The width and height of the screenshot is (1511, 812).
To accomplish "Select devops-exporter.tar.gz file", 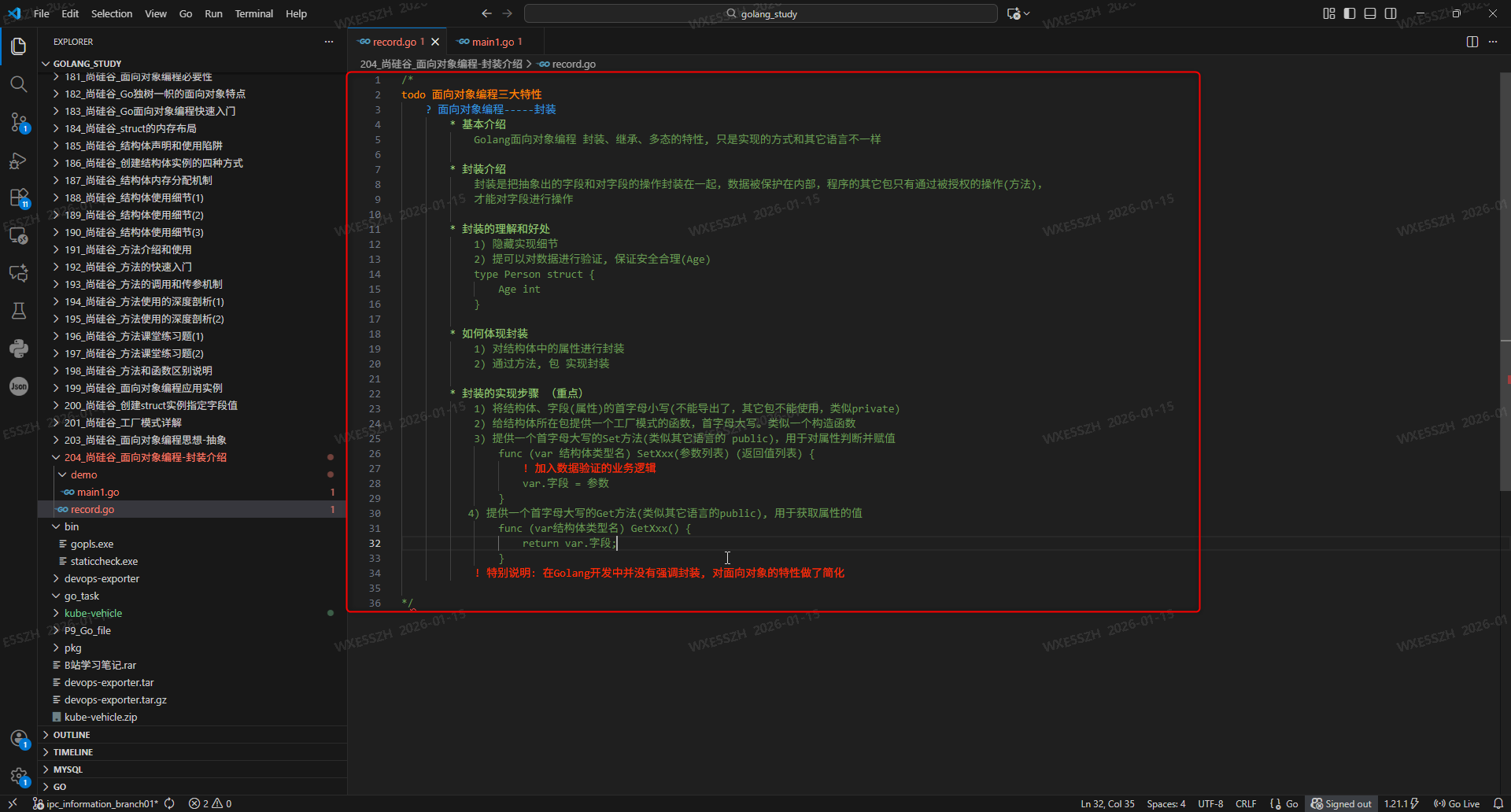I will pyautogui.click(x=192, y=699).
